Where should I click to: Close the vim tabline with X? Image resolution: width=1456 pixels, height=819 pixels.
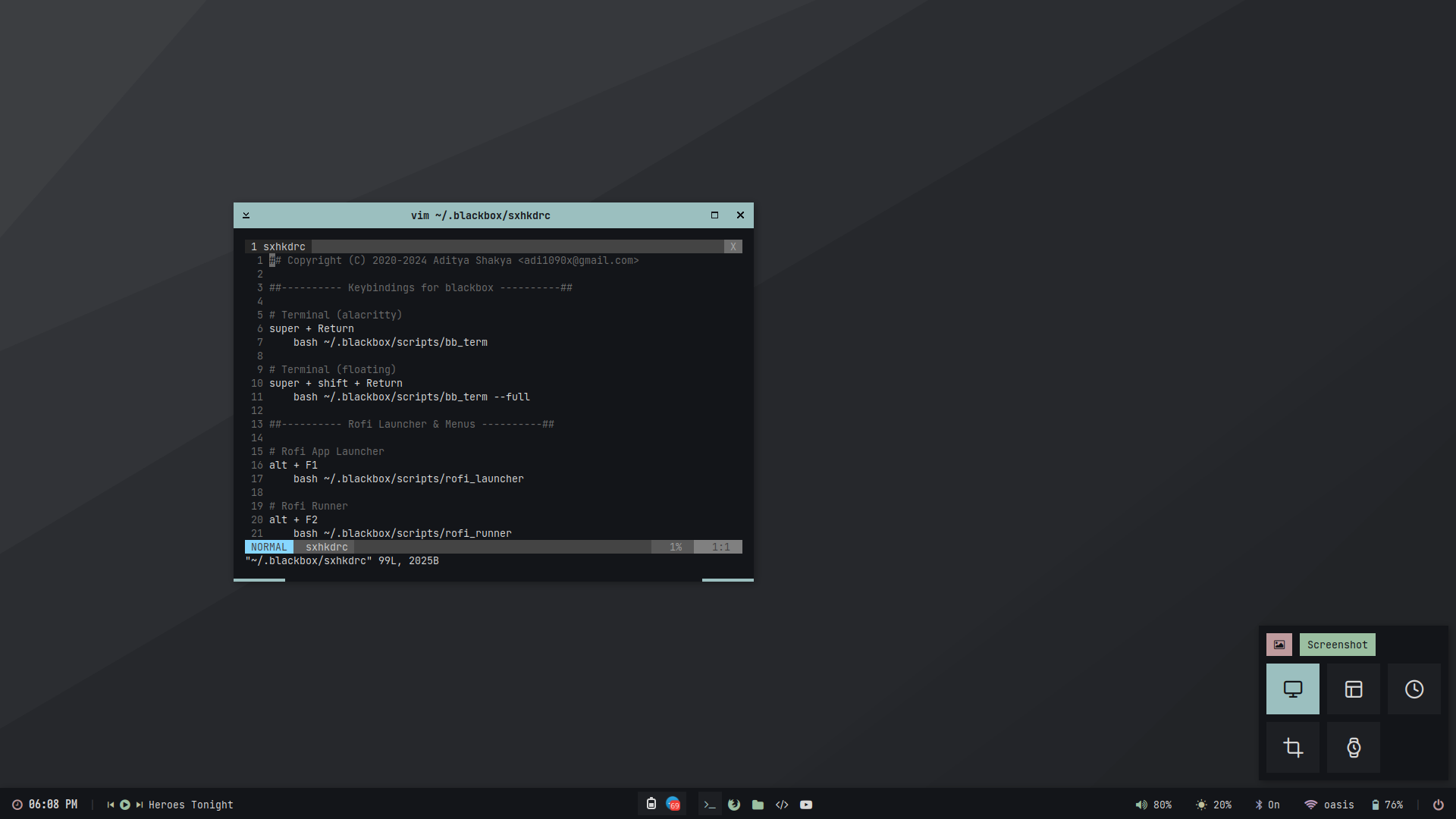point(733,246)
